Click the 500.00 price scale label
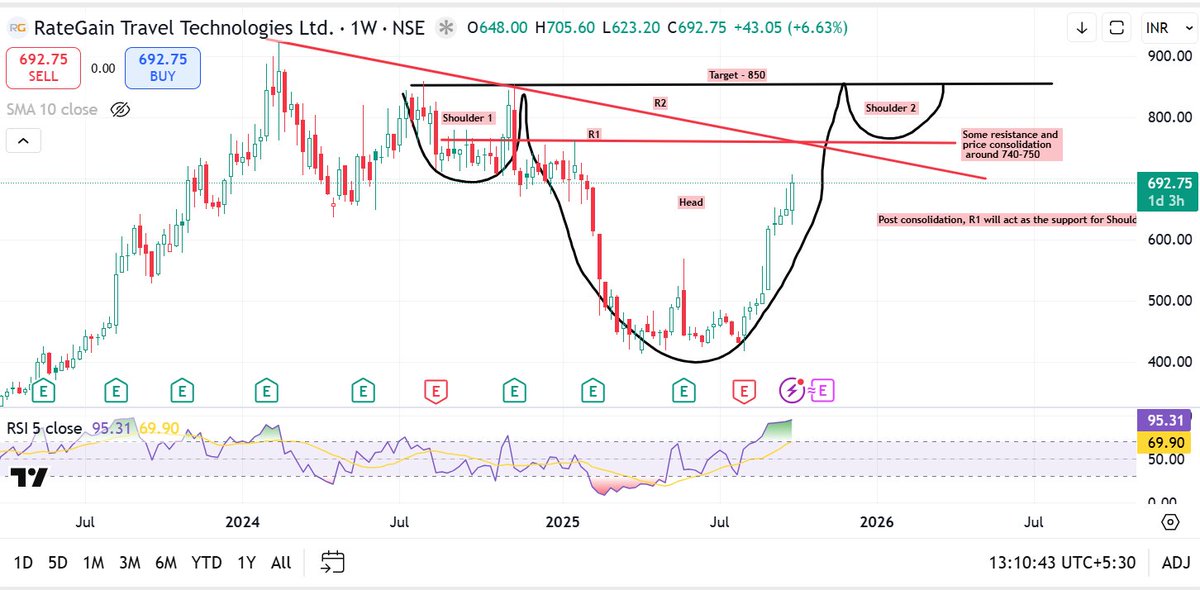The image size is (1200, 590). (1169, 300)
